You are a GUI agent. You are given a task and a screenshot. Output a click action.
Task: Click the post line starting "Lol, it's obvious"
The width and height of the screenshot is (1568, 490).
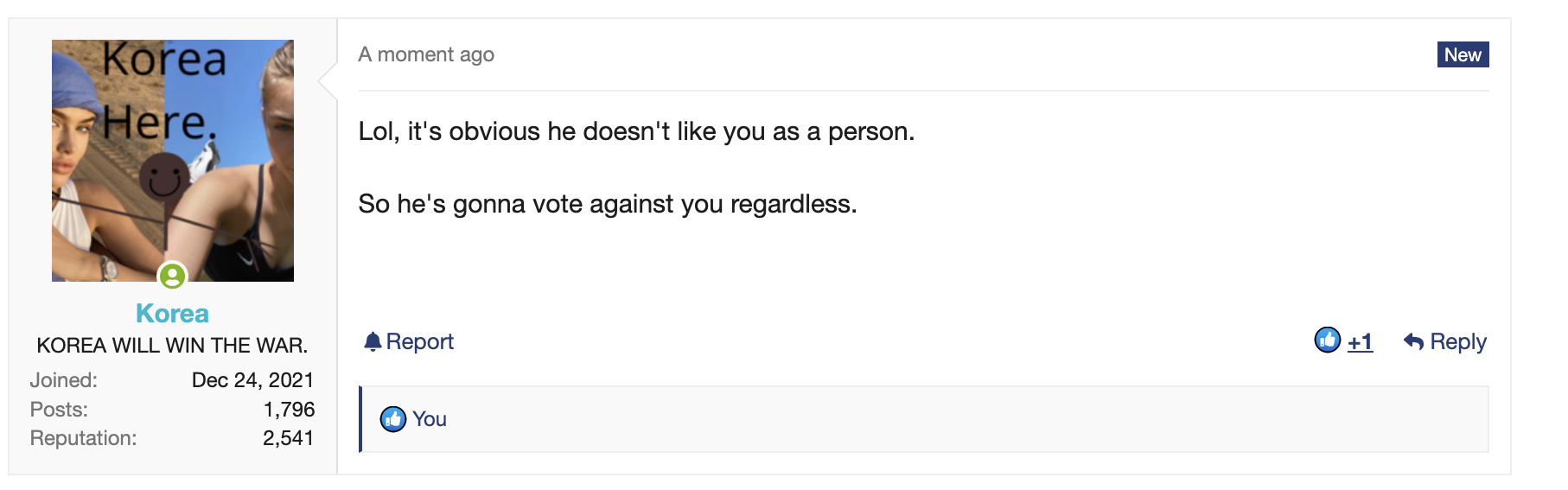click(x=636, y=131)
